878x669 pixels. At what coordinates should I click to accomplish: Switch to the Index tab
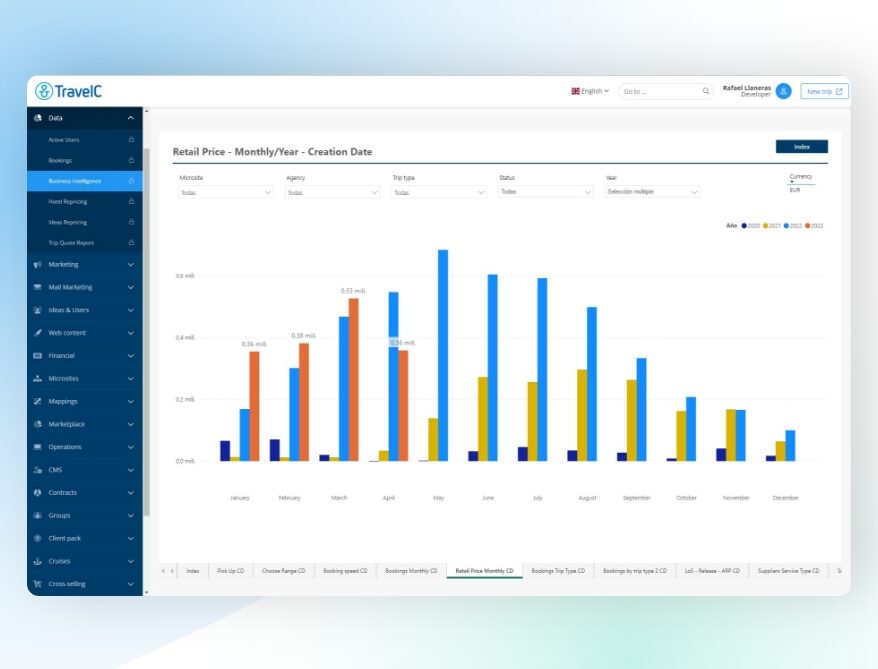coord(193,571)
